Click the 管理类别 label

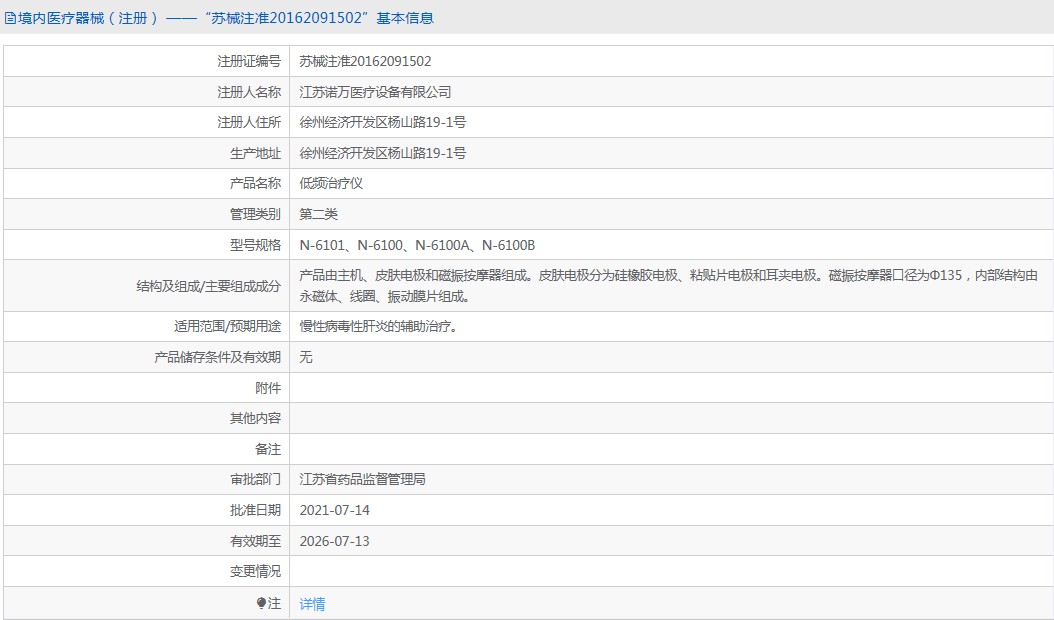[255, 214]
